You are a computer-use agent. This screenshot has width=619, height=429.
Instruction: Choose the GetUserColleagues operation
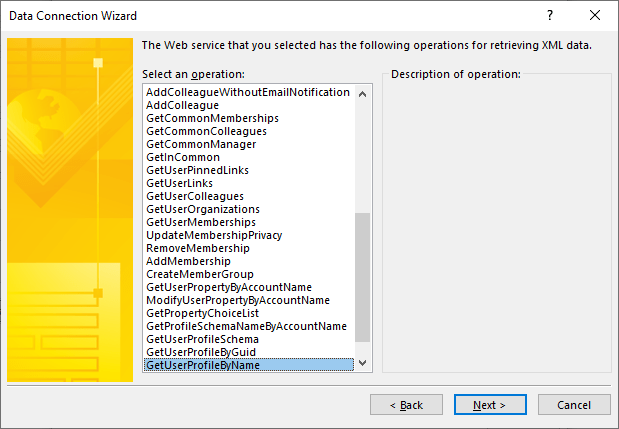click(x=194, y=196)
